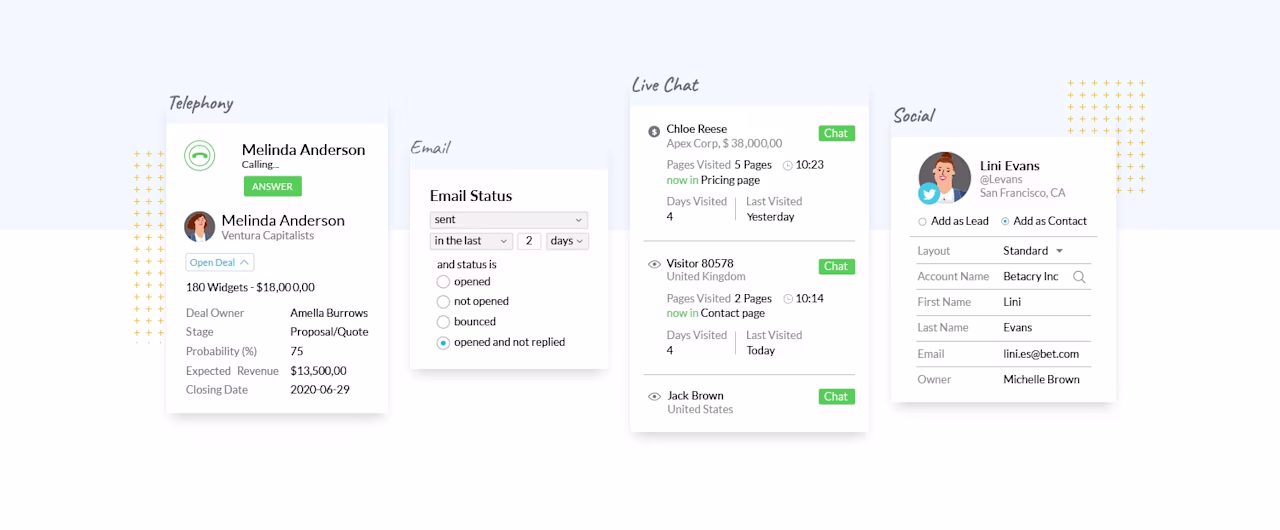Click the Probability value '75'

(x=297, y=352)
